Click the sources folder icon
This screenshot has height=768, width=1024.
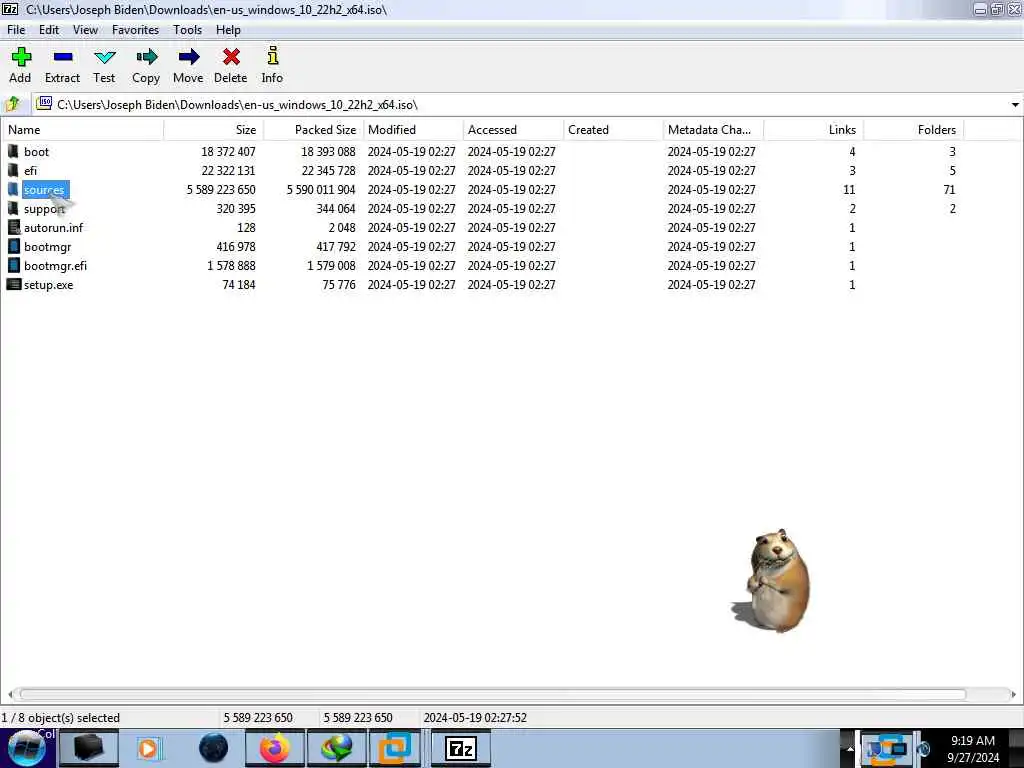tap(13, 189)
